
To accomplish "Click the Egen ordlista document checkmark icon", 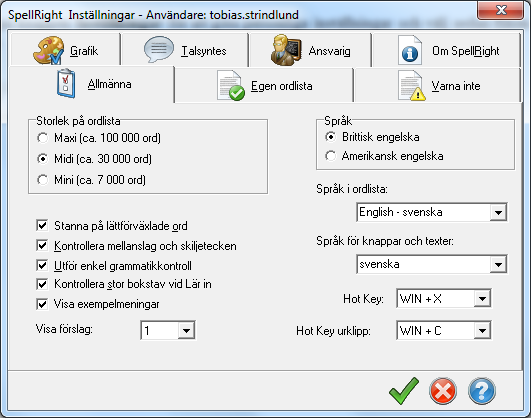I will 231,86.
